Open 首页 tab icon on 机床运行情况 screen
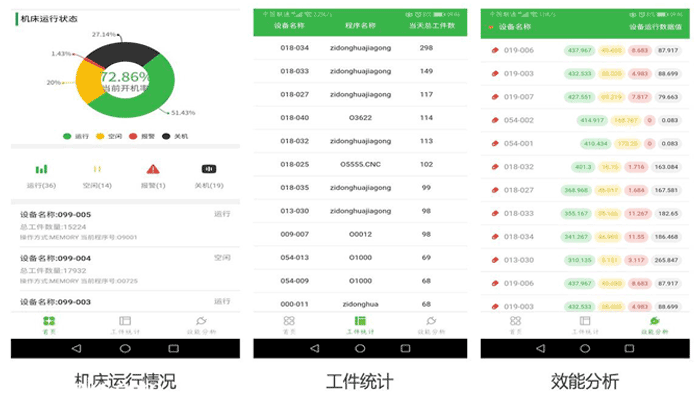The image size is (700, 403). click(x=49, y=321)
